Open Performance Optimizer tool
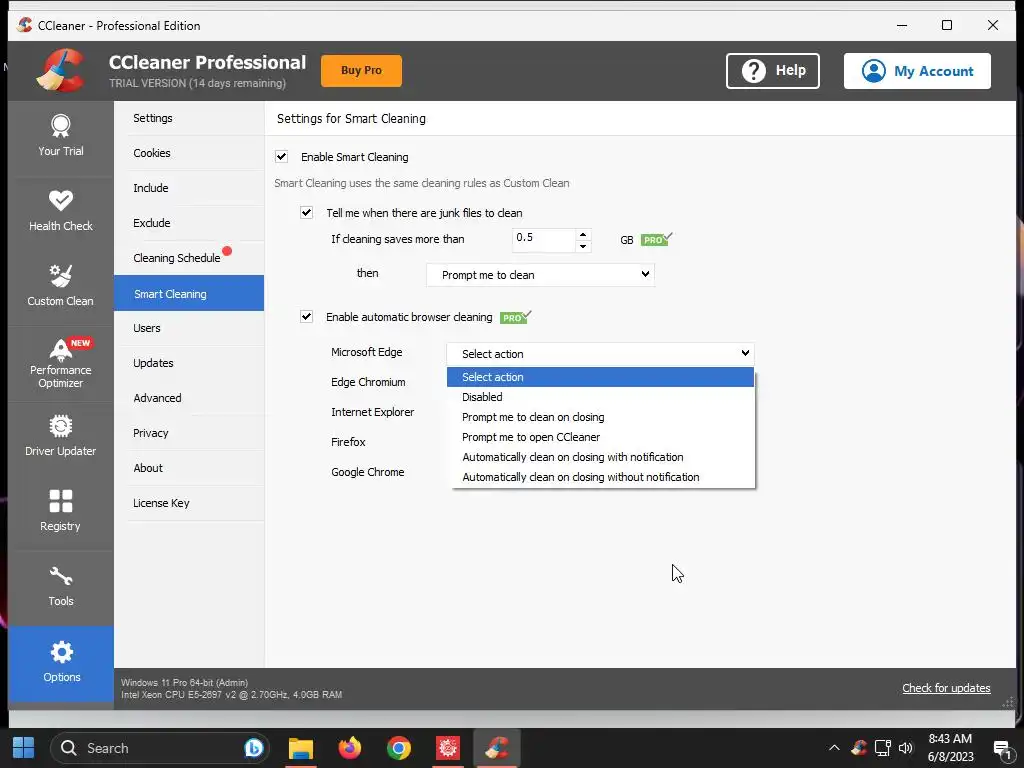This screenshot has width=1024, height=768. (x=61, y=363)
